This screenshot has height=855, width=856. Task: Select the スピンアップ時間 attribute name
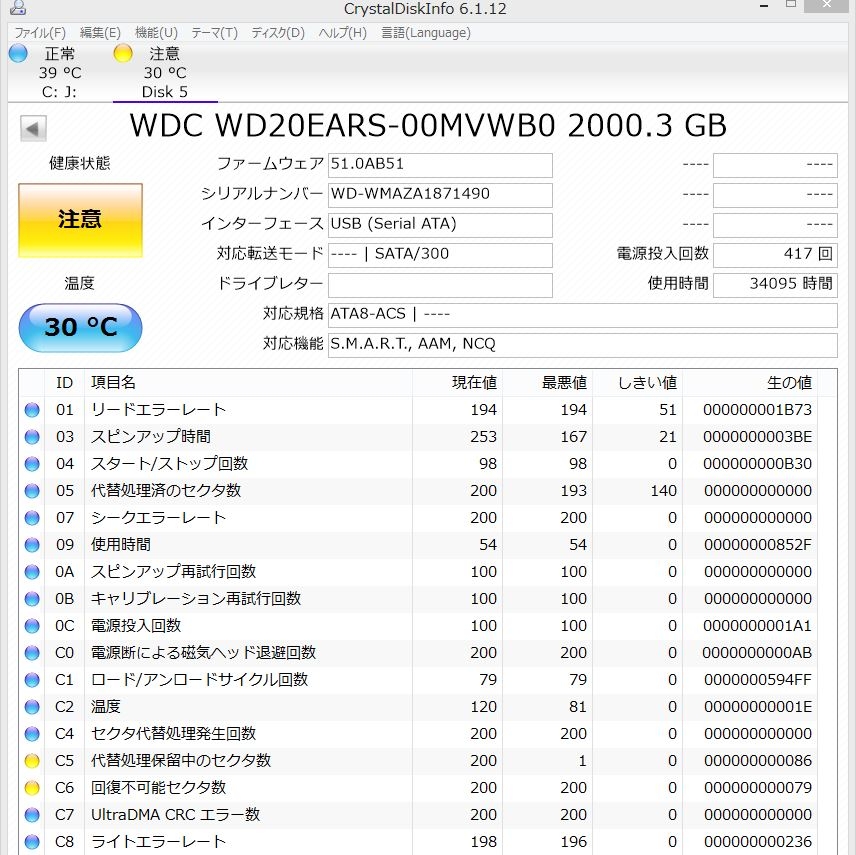tap(151, 437)
